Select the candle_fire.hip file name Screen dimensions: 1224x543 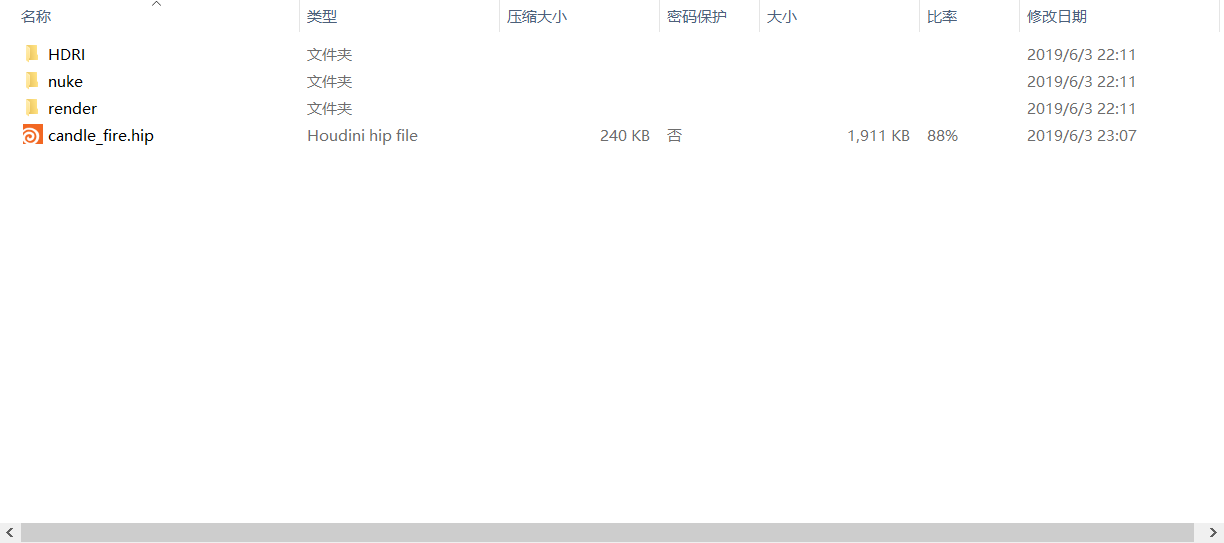click(101, 135)
